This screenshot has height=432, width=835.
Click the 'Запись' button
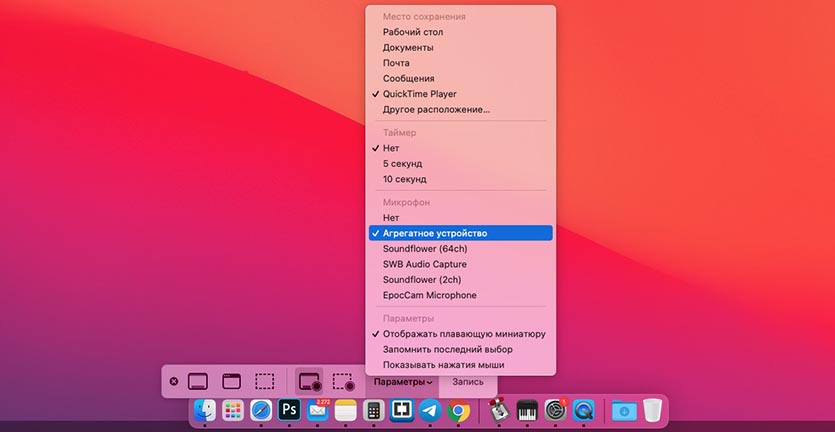(467, 381)
